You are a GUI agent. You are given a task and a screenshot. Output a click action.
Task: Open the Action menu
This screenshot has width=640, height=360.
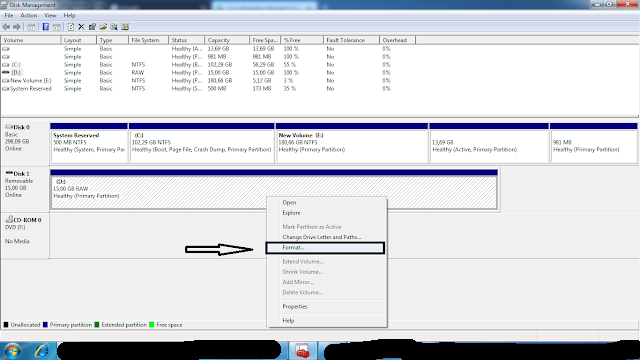click(29, 16)
